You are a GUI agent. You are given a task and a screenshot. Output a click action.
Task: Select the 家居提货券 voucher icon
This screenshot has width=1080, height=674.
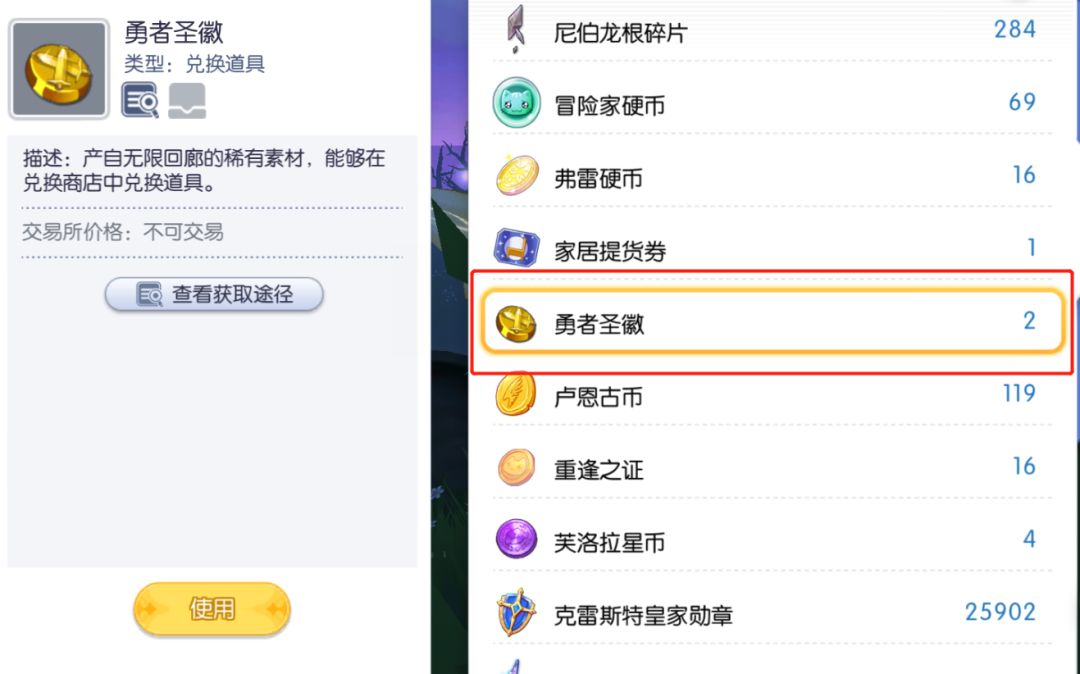[517, 249]
